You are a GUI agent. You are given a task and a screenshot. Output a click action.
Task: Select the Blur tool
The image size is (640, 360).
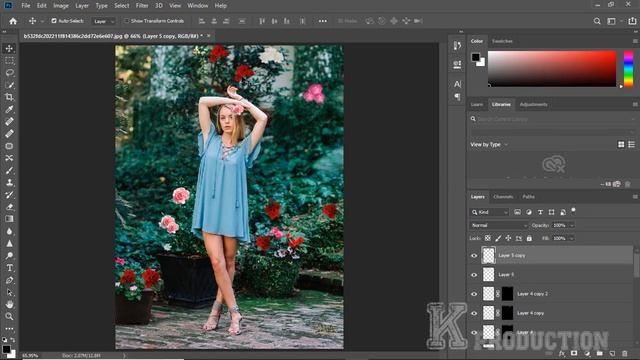pos(9,231)
